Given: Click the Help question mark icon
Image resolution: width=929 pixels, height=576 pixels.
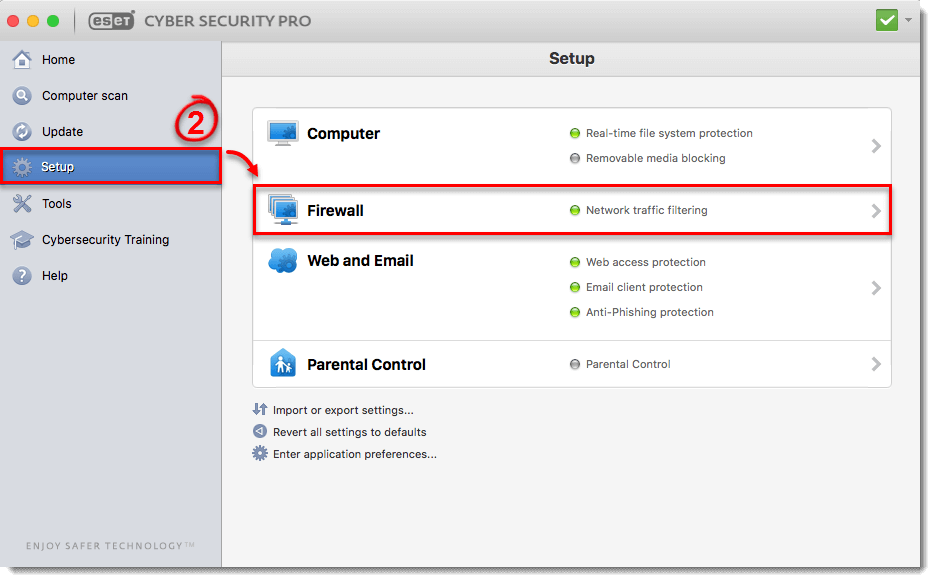Looking at the screenshot, I should click(x=22, y=276).
